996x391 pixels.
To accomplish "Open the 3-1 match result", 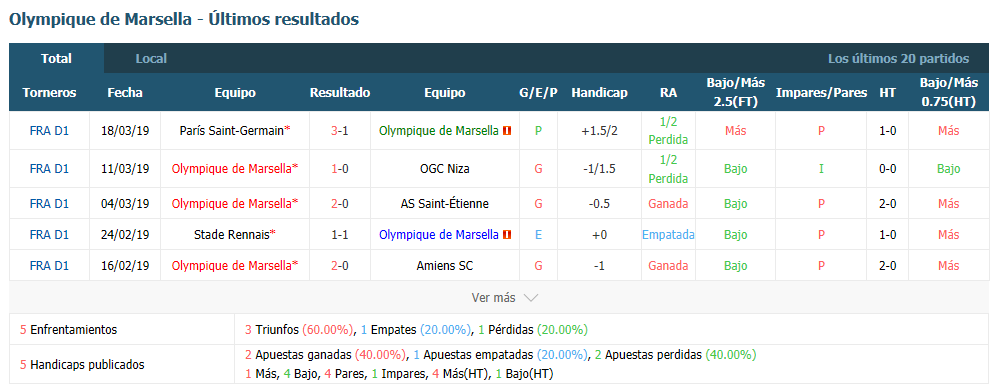I will pos(340,131).
